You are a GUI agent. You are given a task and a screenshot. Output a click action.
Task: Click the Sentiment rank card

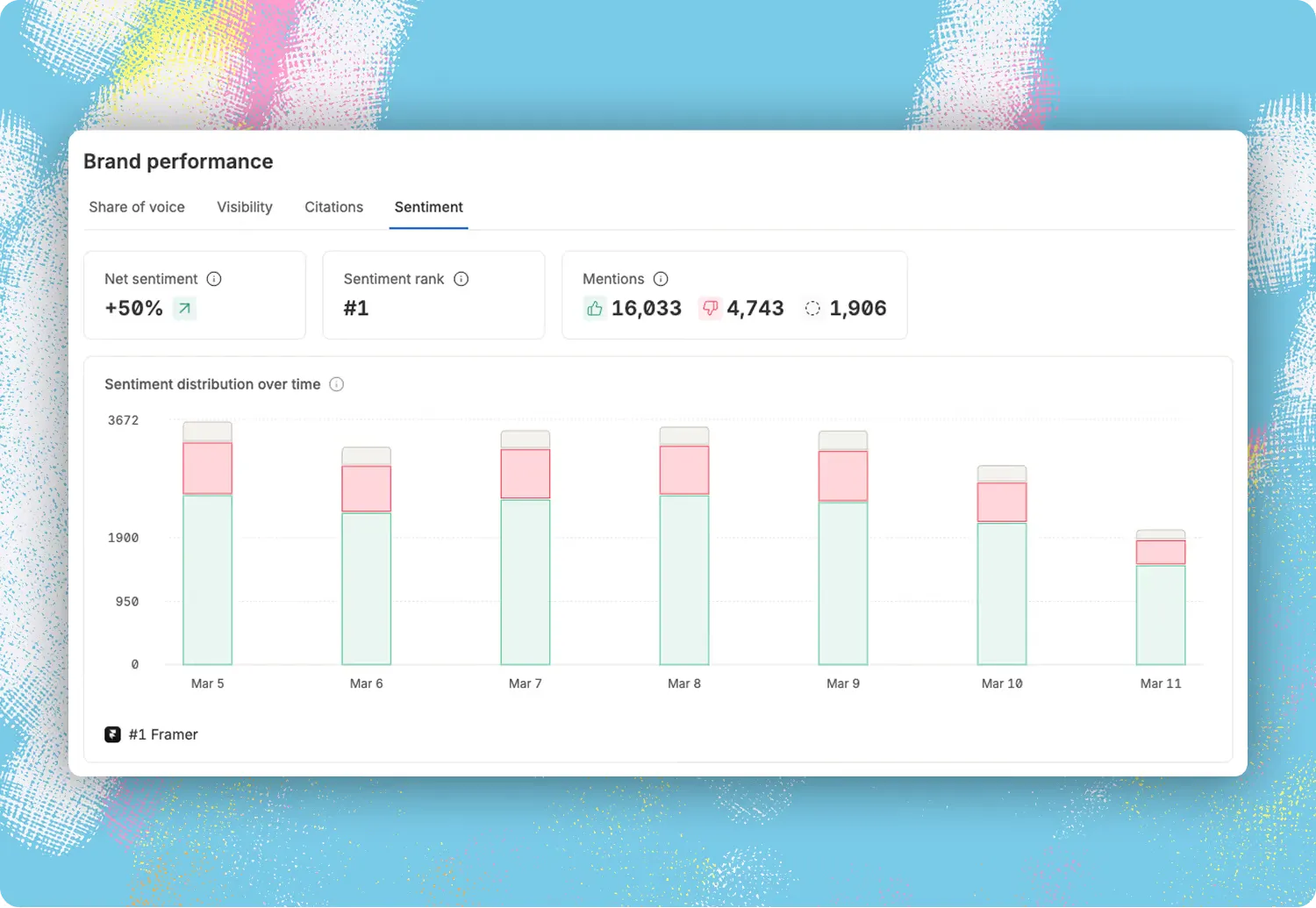[x=433, y=295]
